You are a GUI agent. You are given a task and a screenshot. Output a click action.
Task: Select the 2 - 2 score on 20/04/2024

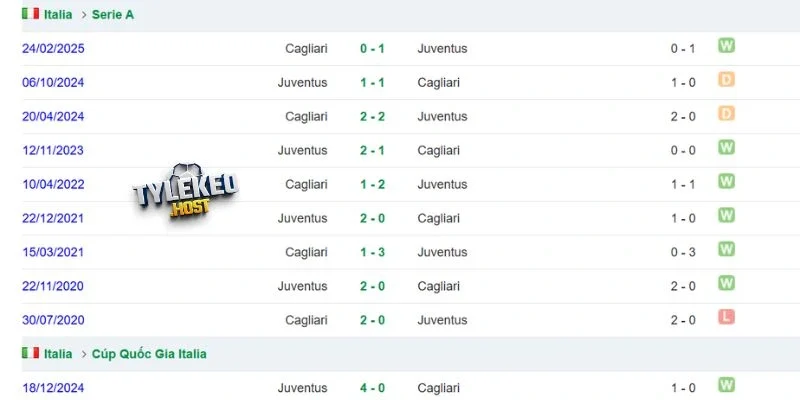[372, 117]
